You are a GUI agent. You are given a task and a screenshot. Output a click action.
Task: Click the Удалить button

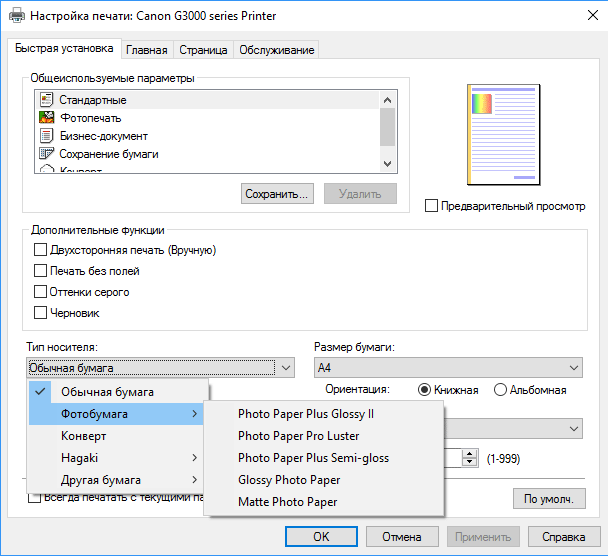(x=360, y=193)
